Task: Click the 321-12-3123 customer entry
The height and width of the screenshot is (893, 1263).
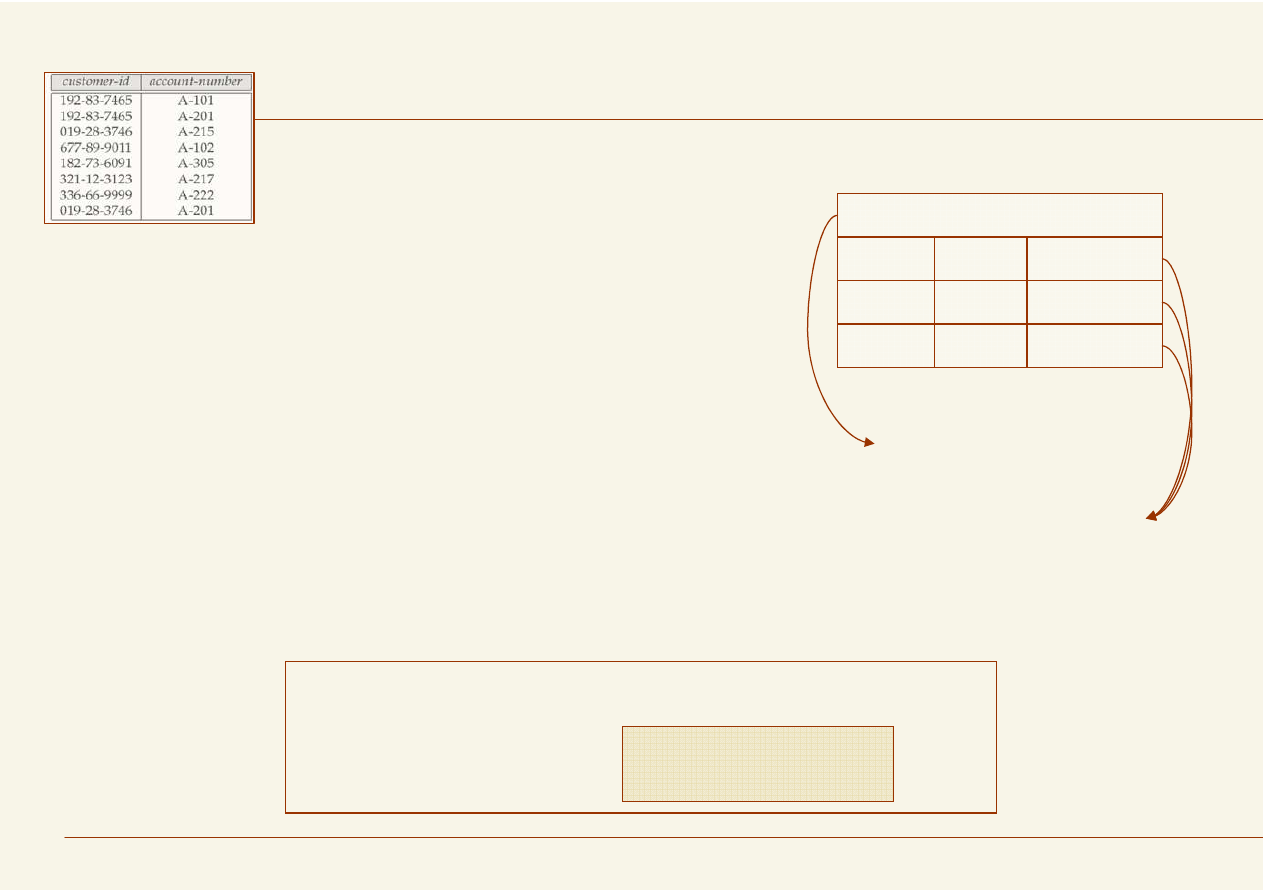Action: point(96,179)
